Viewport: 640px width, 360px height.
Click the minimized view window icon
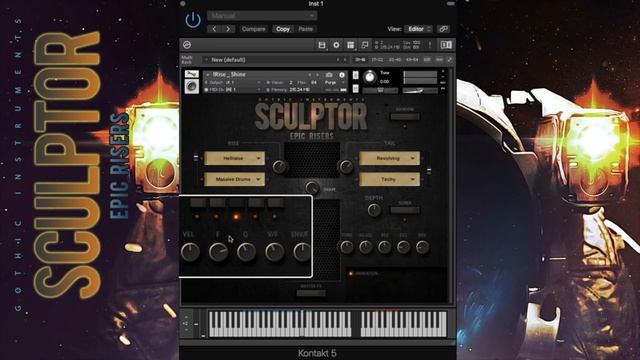pyautogui.click(x=364, y=45)
